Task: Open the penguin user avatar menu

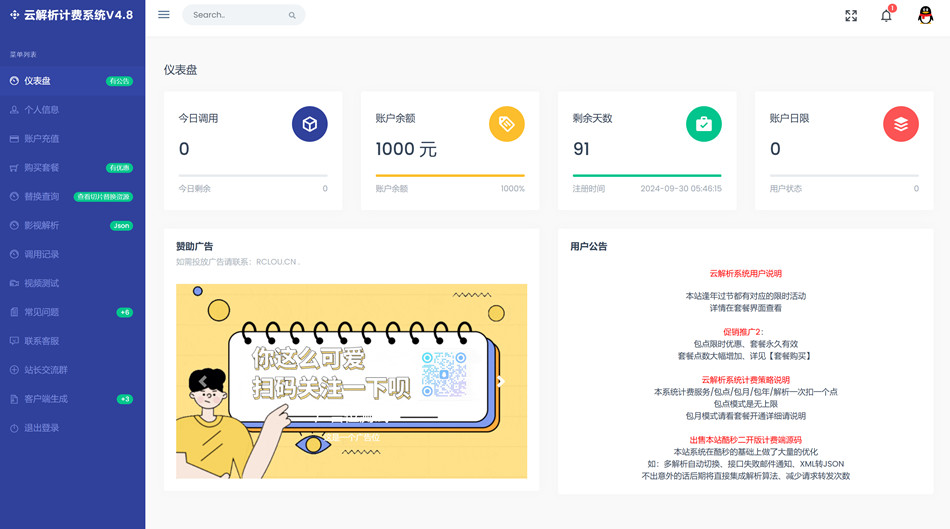Action: coord(925,15)
